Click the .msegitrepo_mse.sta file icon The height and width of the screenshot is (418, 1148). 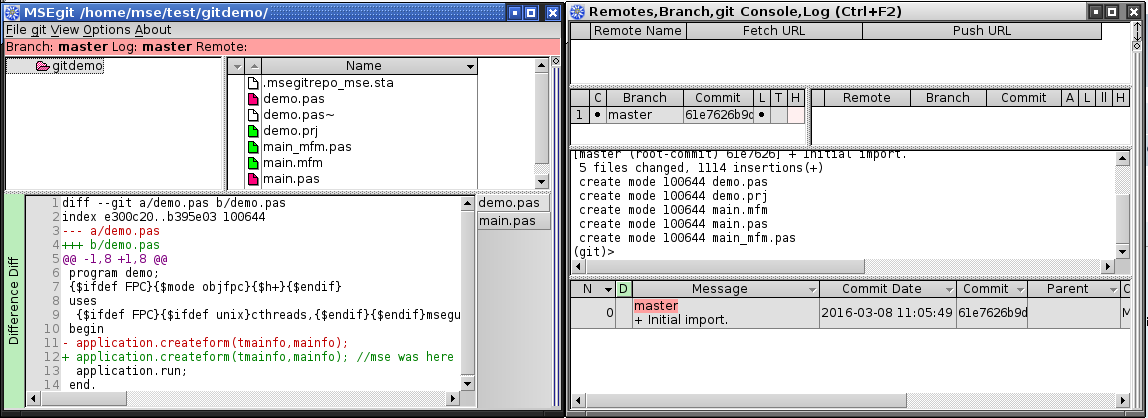point(253,83)
